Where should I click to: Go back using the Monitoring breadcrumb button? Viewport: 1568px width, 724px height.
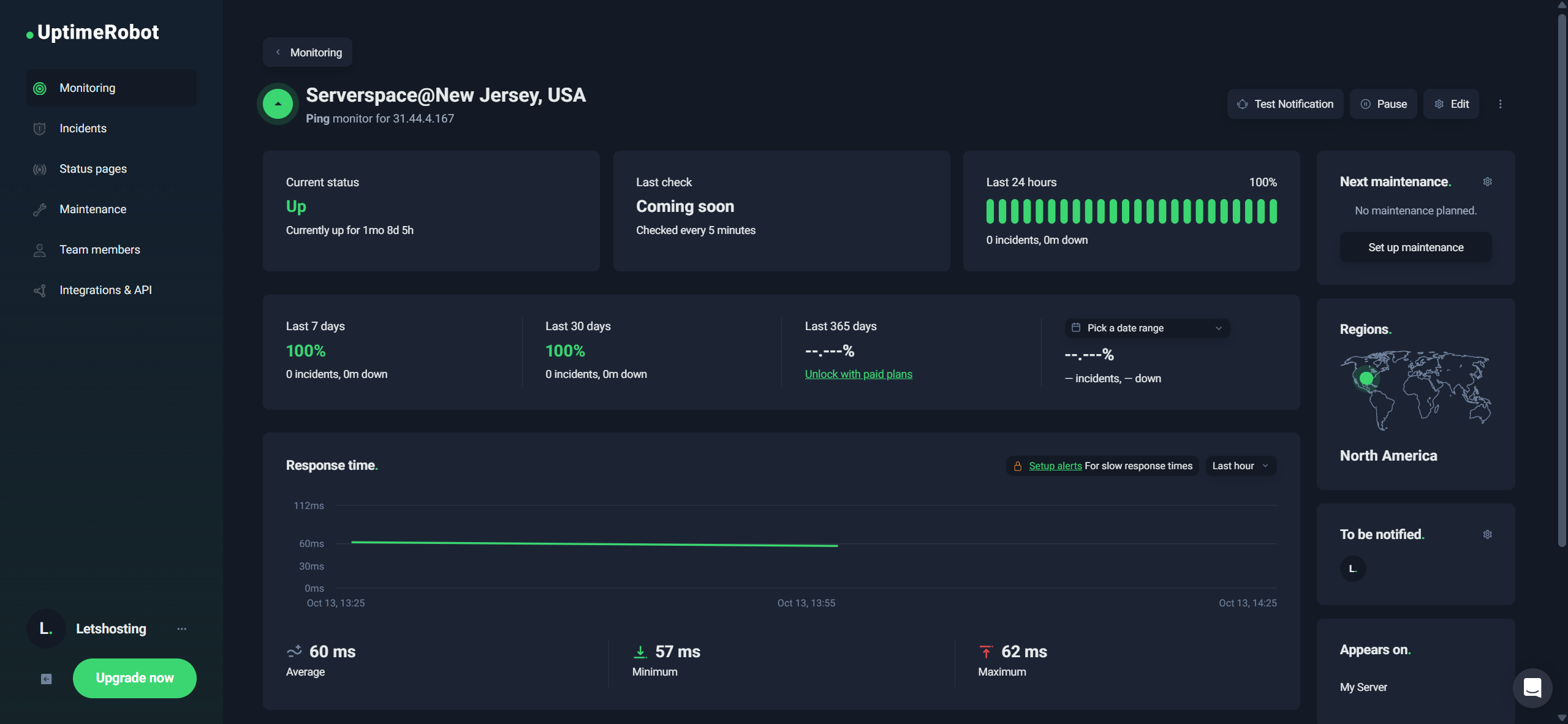(x=308, y=53)
